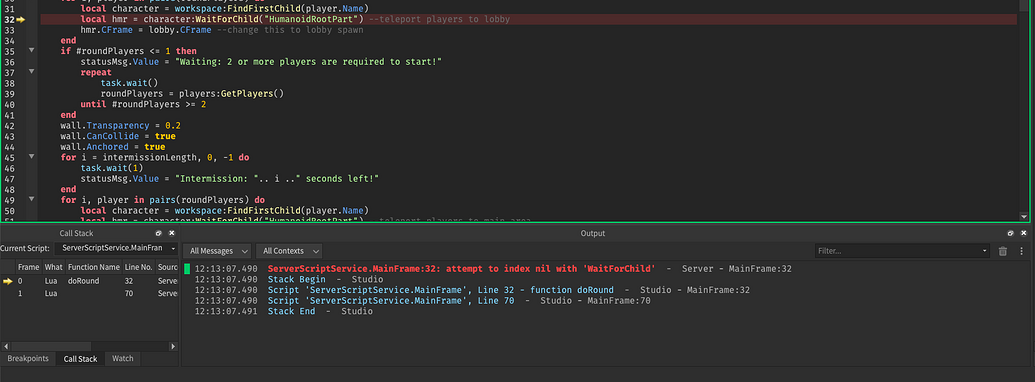Undock the Output panel with float icon
This screenshot has height=382, width=1035.
point(1010,234)
